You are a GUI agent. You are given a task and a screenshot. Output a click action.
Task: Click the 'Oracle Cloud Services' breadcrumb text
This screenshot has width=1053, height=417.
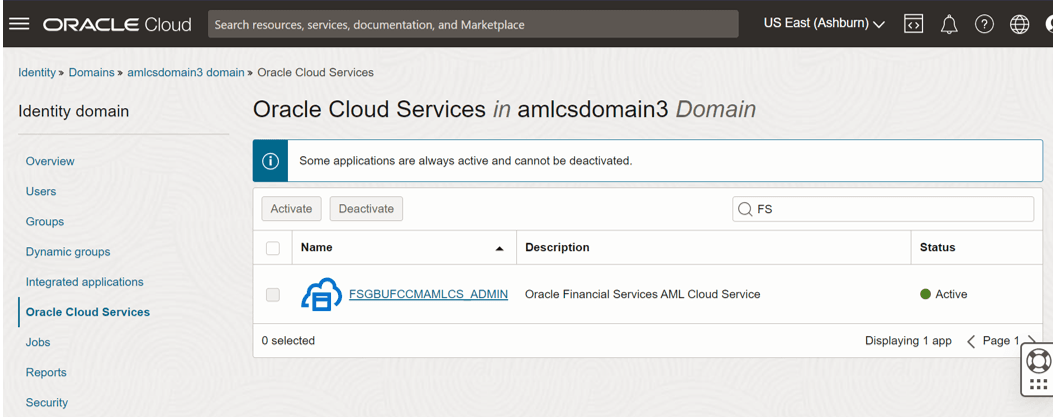316,72
